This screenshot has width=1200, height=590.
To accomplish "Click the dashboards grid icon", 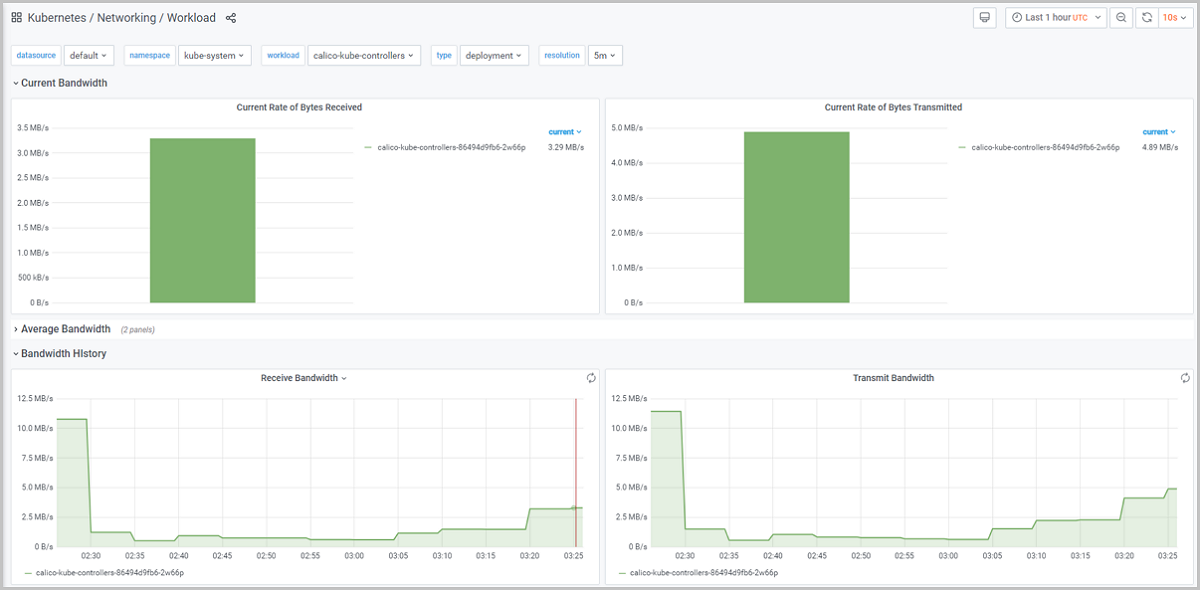I will [x=17, y=18].
